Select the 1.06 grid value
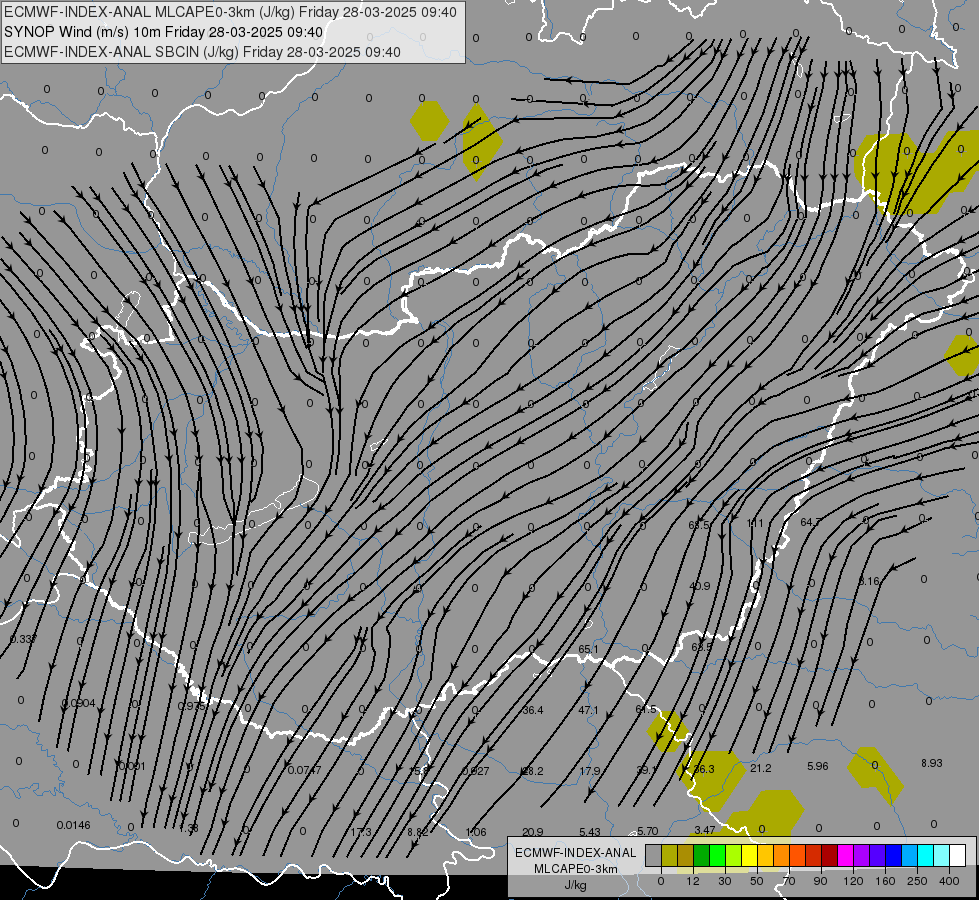The width and height of the screenshot is (979, 900). pos(476,832)
